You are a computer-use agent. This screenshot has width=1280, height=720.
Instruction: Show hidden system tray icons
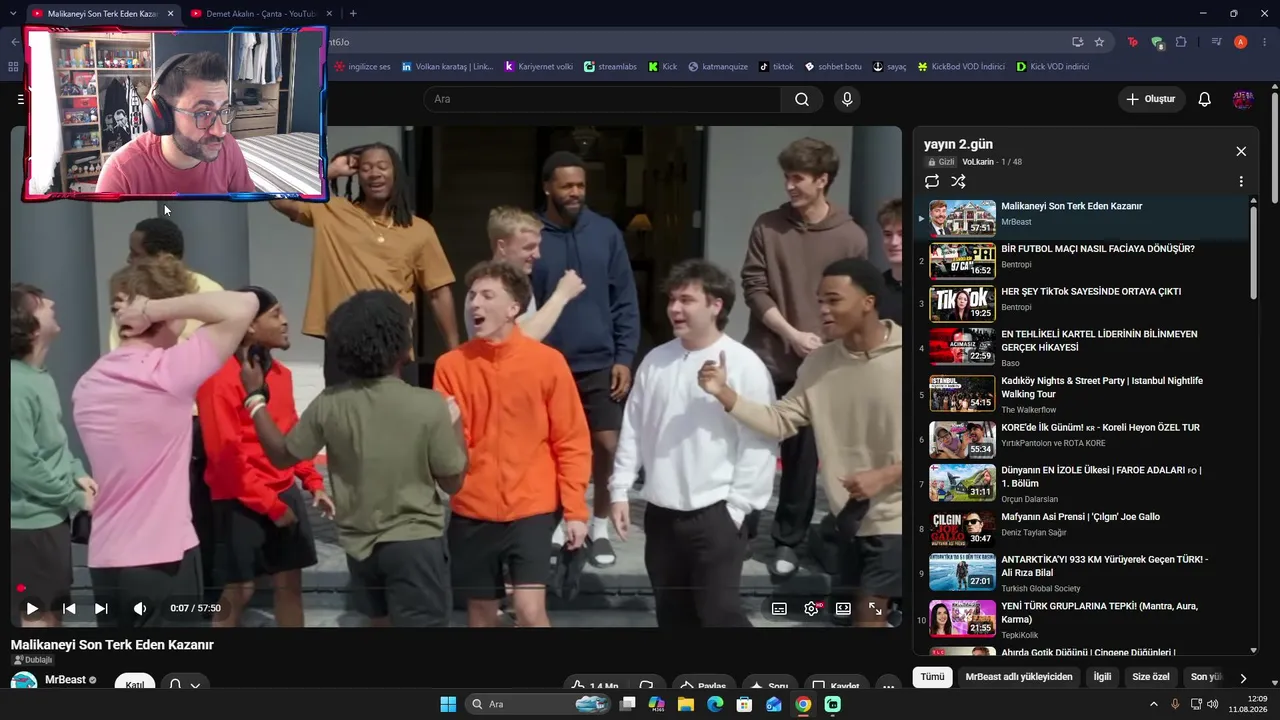click(1153, 704)
